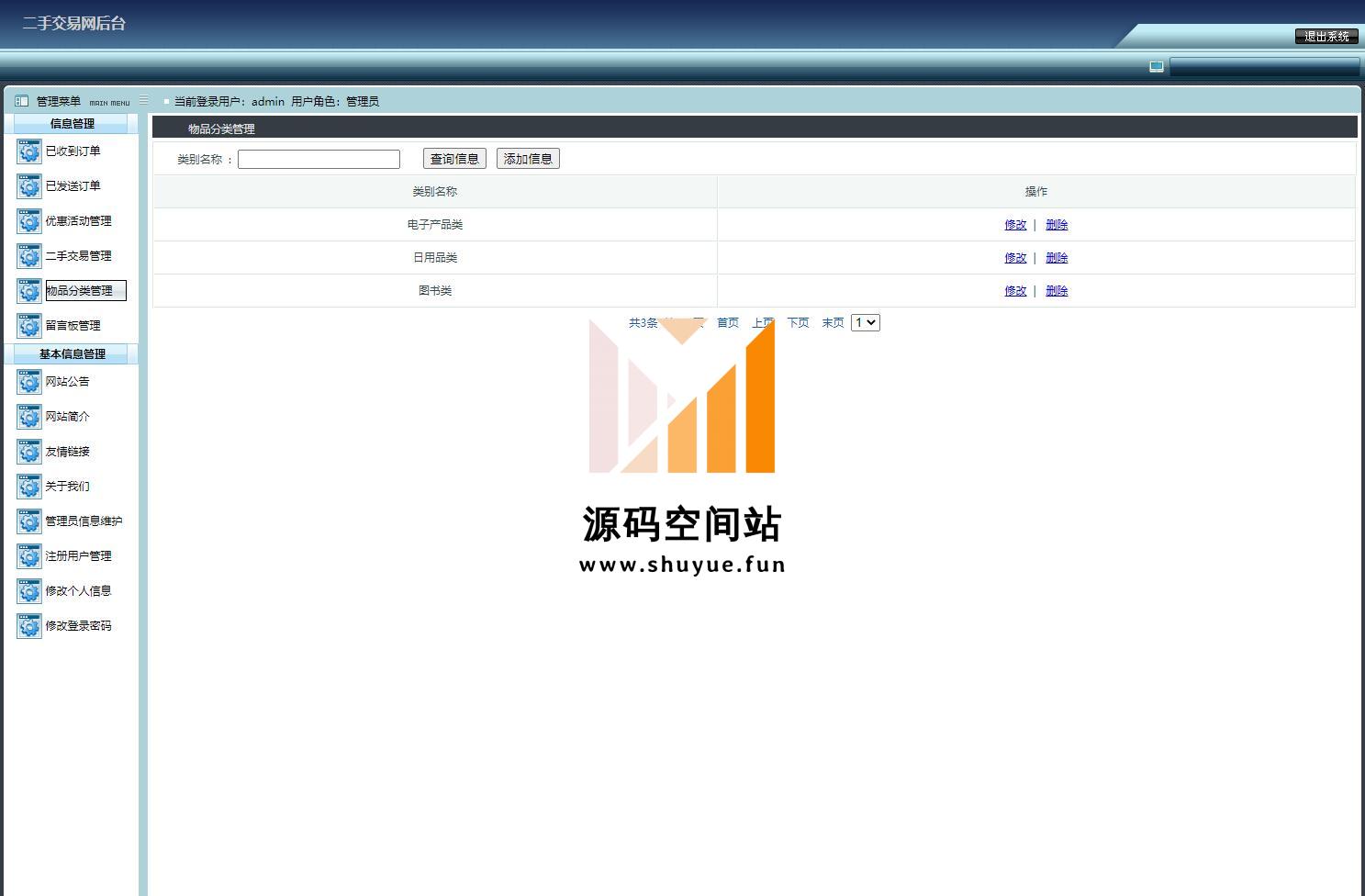Image resolution: width=1365 pixels, height=896 pixels.
Task: Open the 网站公告 page
Action: [68, 381]
